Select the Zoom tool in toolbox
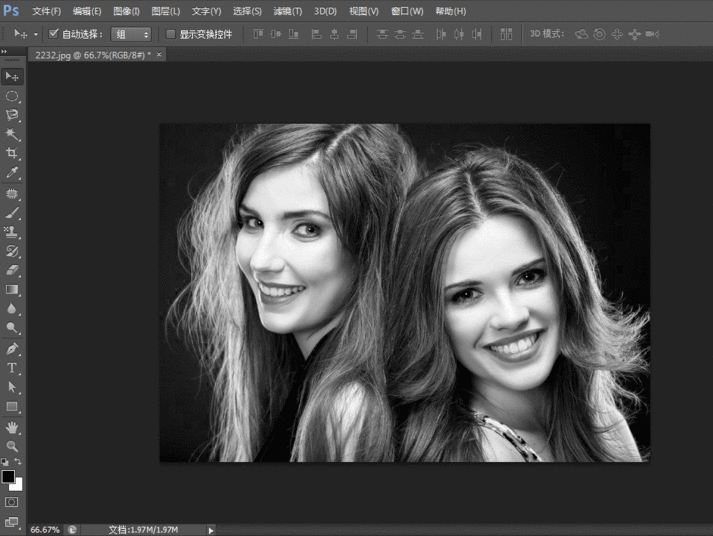Viewport: 713px width, 536px height. (x=12, y=446)
